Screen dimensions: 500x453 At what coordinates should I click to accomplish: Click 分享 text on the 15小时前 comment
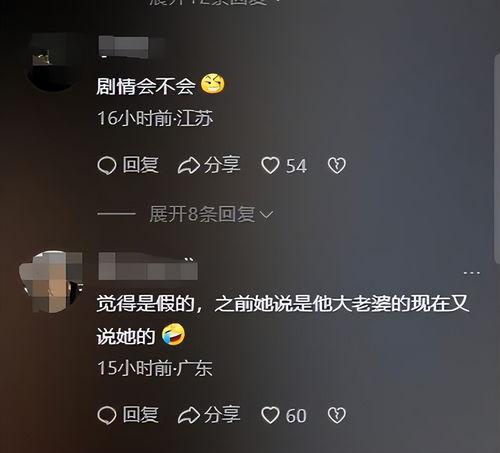[x=222, y=415]
